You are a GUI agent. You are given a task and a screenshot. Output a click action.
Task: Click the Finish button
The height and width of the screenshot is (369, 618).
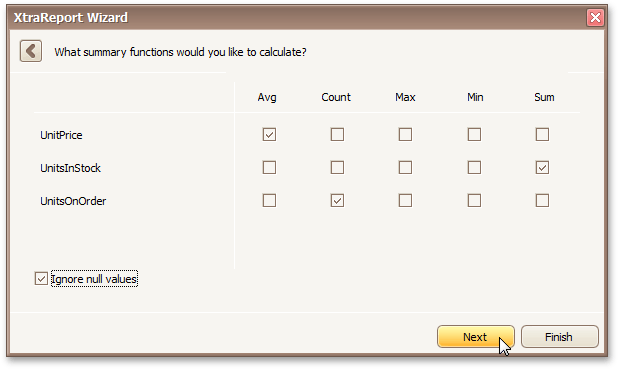click(560, 337)
